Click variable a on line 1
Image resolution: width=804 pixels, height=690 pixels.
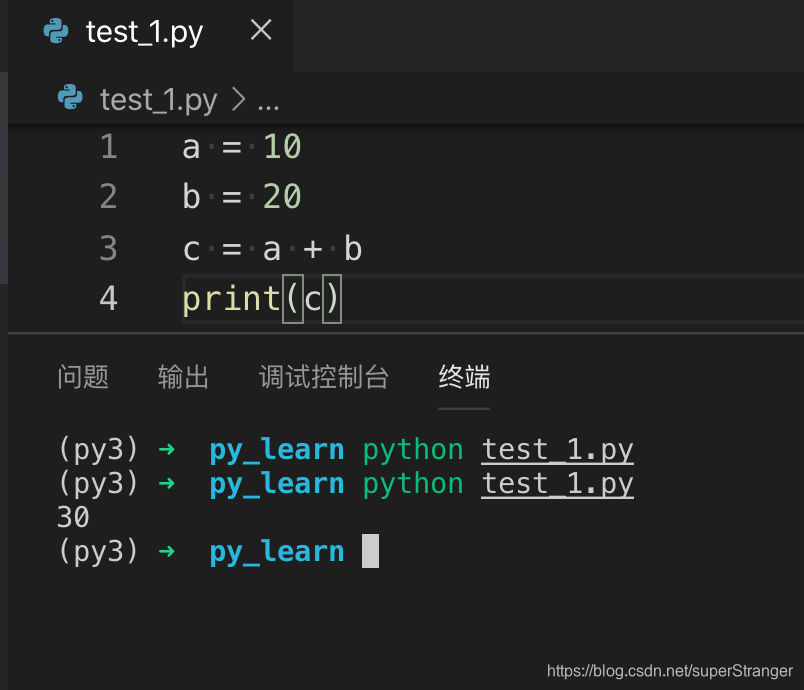click(191, 148)
